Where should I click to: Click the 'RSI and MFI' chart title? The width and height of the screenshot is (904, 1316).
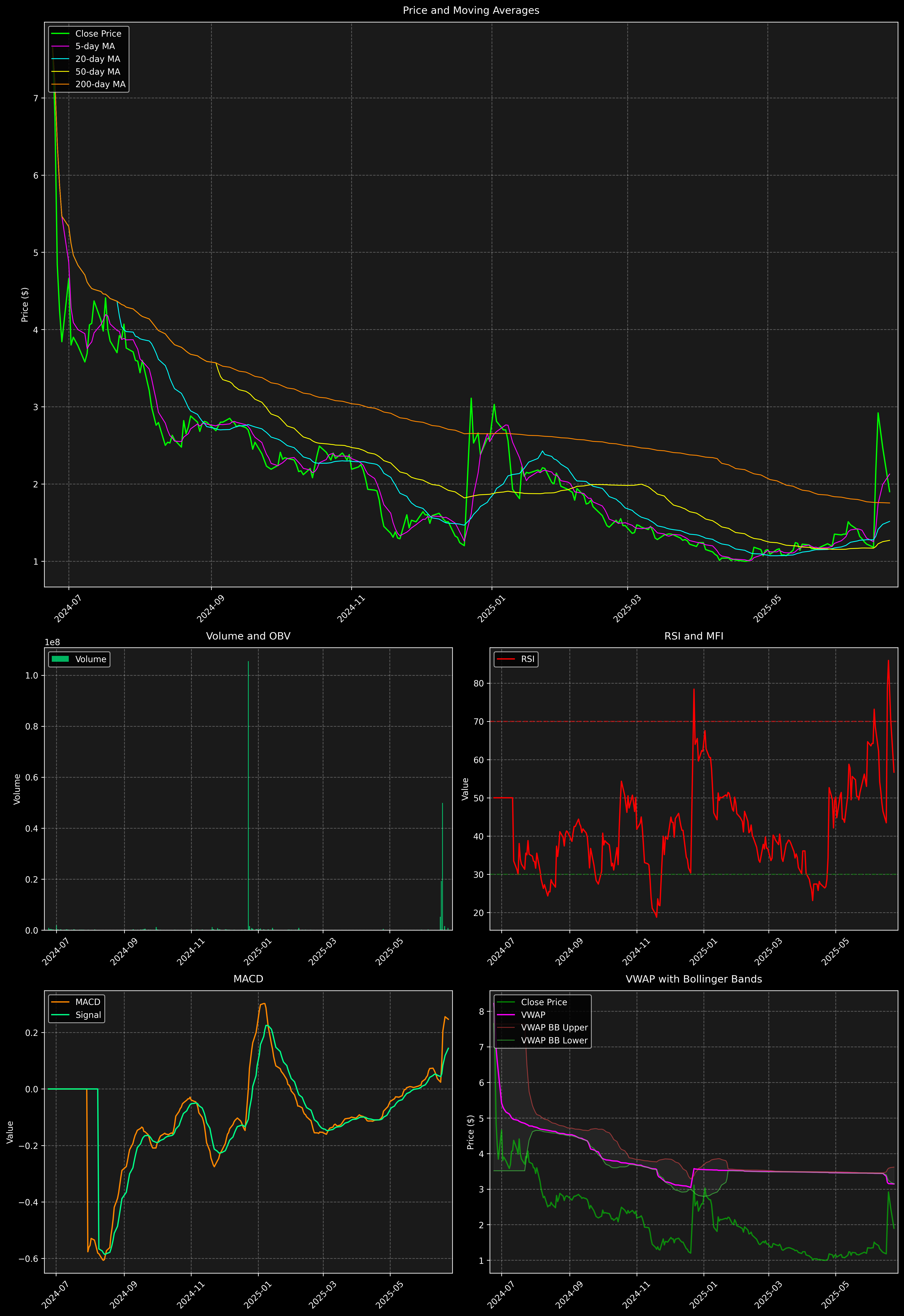(x=694, y=636)
